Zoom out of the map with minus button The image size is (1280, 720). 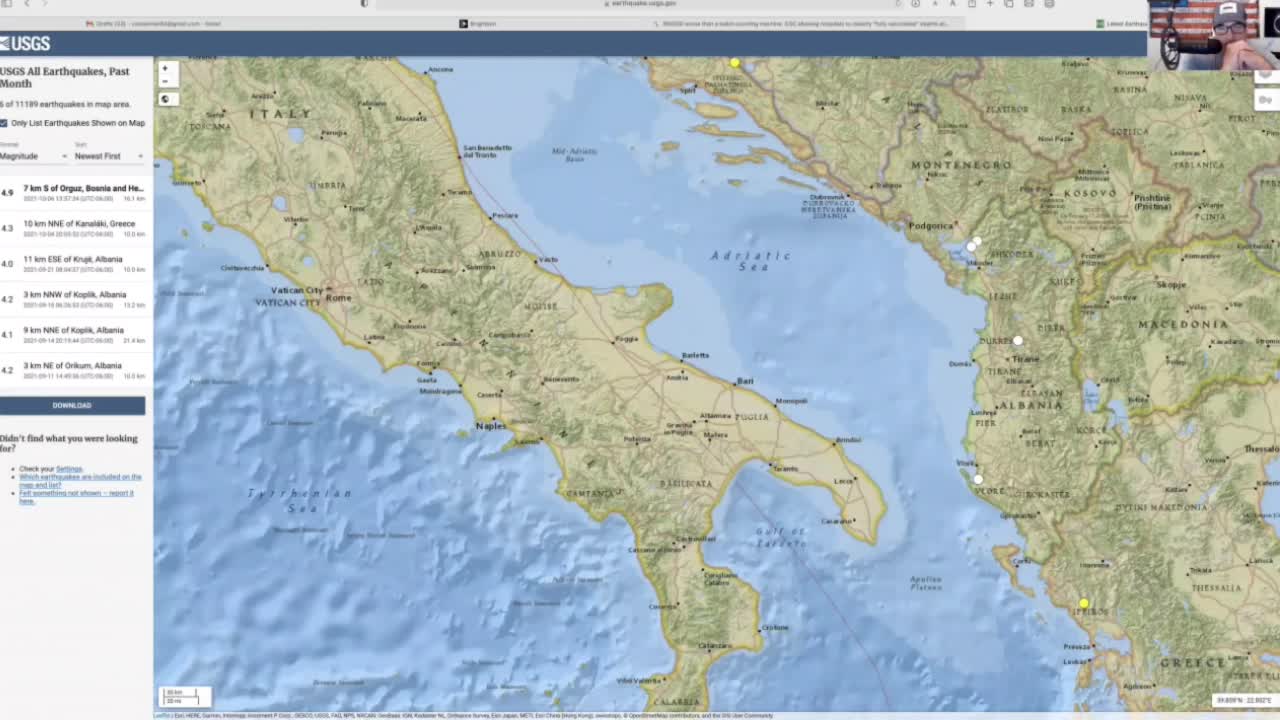click(x=166, y=81)
